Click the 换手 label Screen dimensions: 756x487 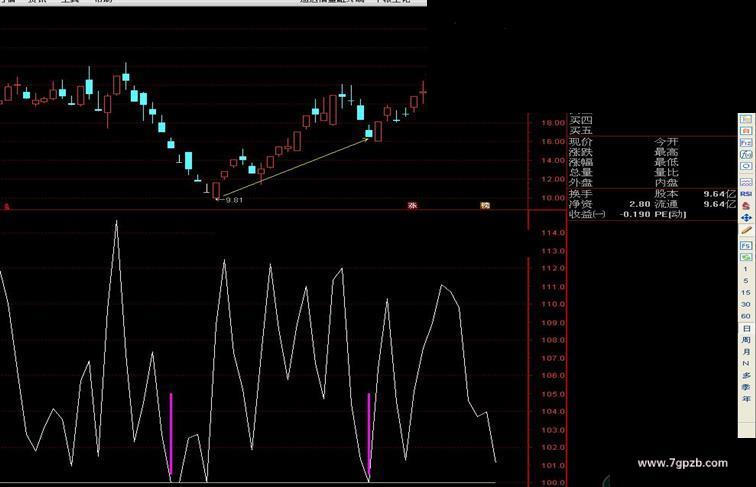pyautogui.click(x=580, y=194)
